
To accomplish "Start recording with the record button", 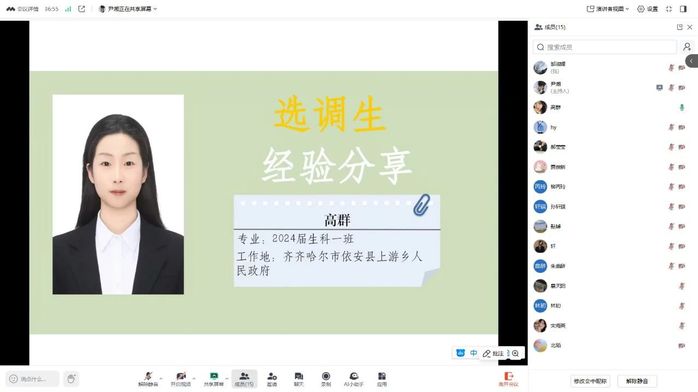I will (x=326, y=379).
